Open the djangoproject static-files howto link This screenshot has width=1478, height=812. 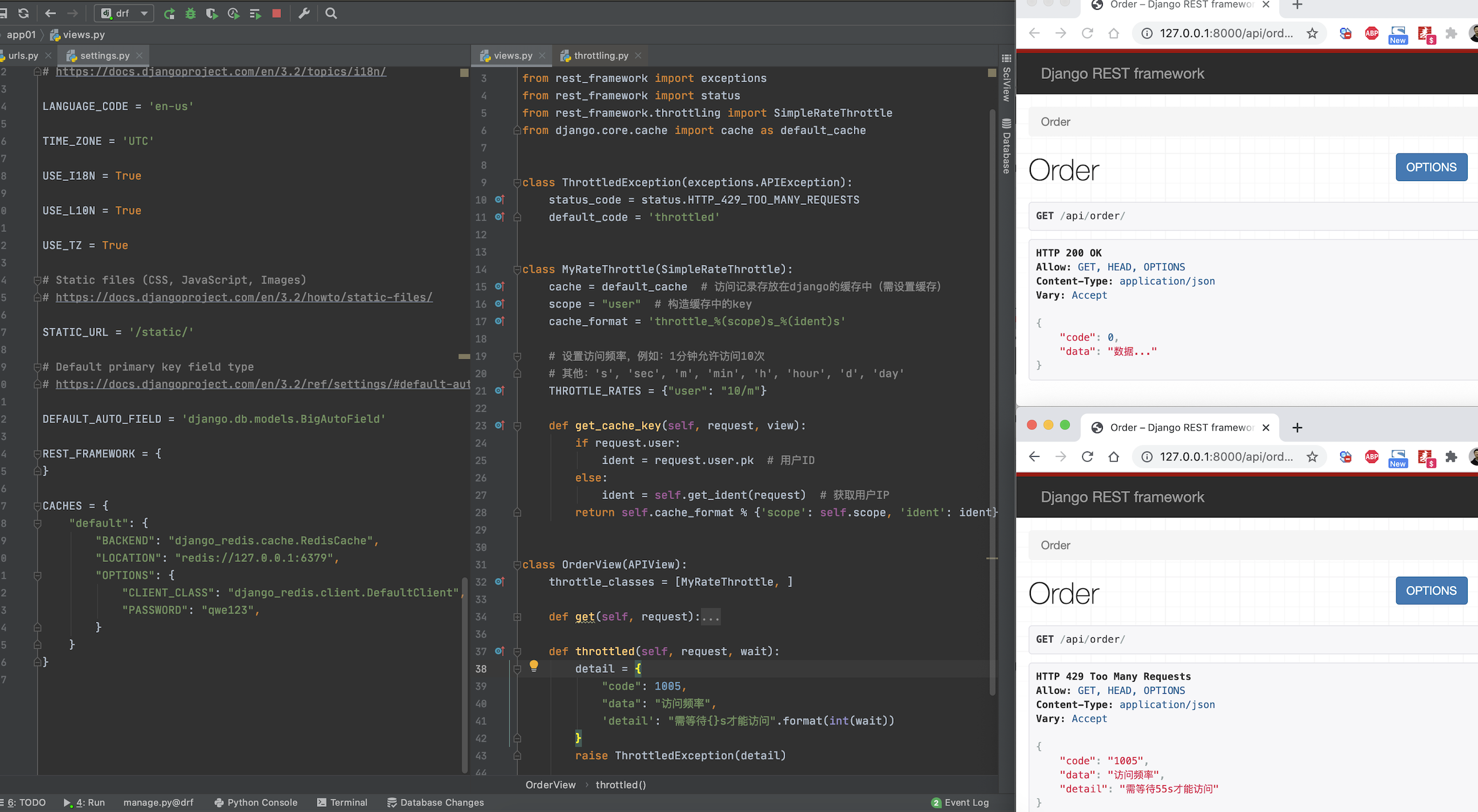(244, 298)
